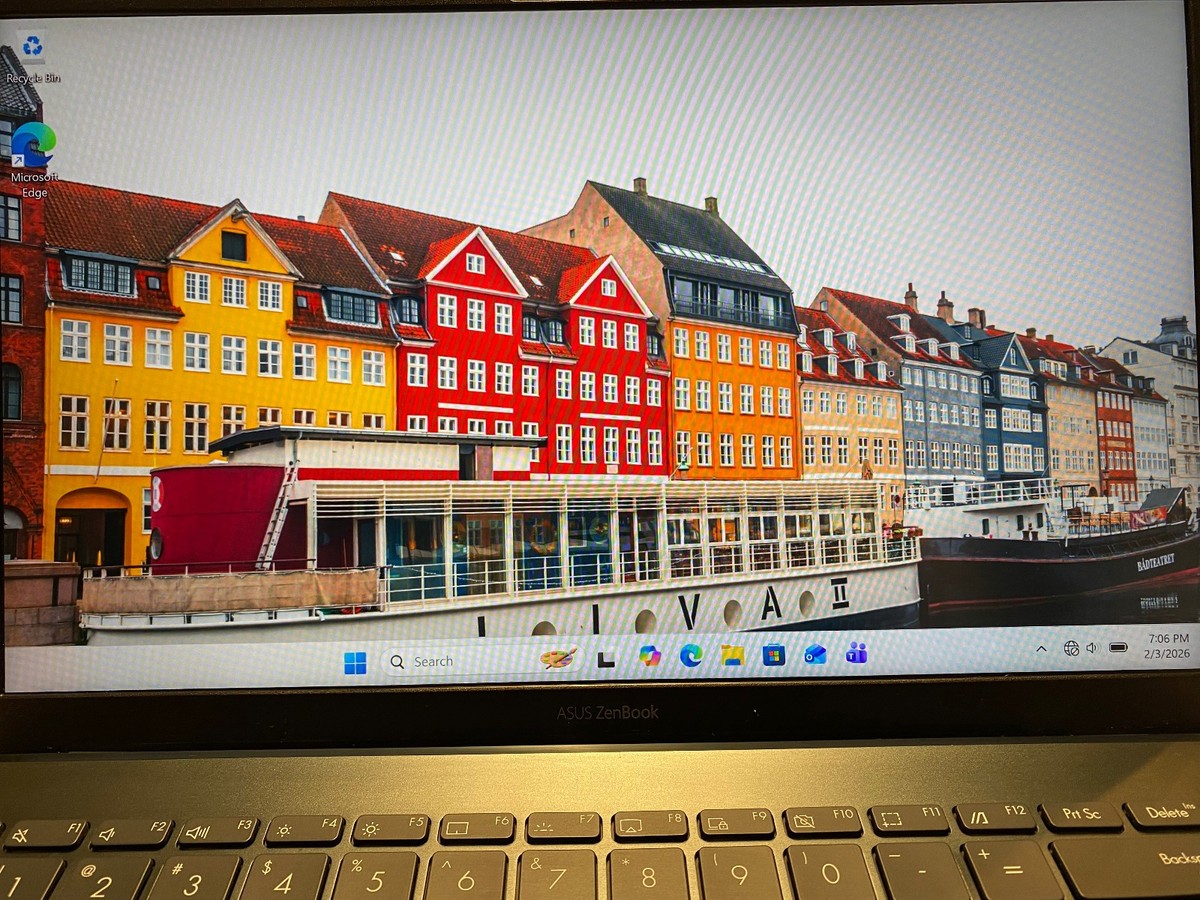Screen dimensions: 1200x900
Task: Open File Explorer from the taskbar
Action: coord(732,655)
